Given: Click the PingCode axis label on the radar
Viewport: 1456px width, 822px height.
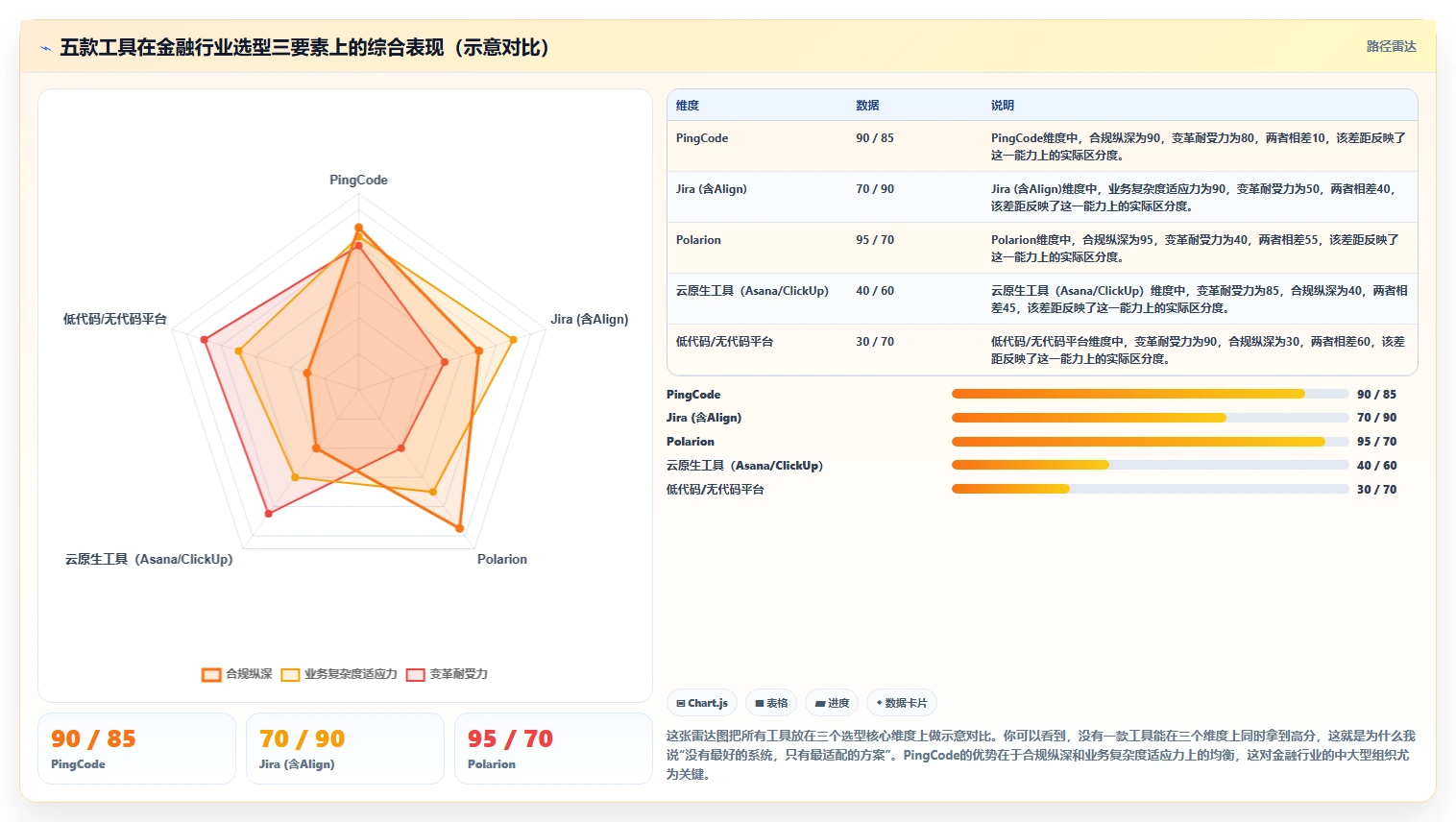Looking at the screenshot, I should pyautogui.click(x=358, y=180).
